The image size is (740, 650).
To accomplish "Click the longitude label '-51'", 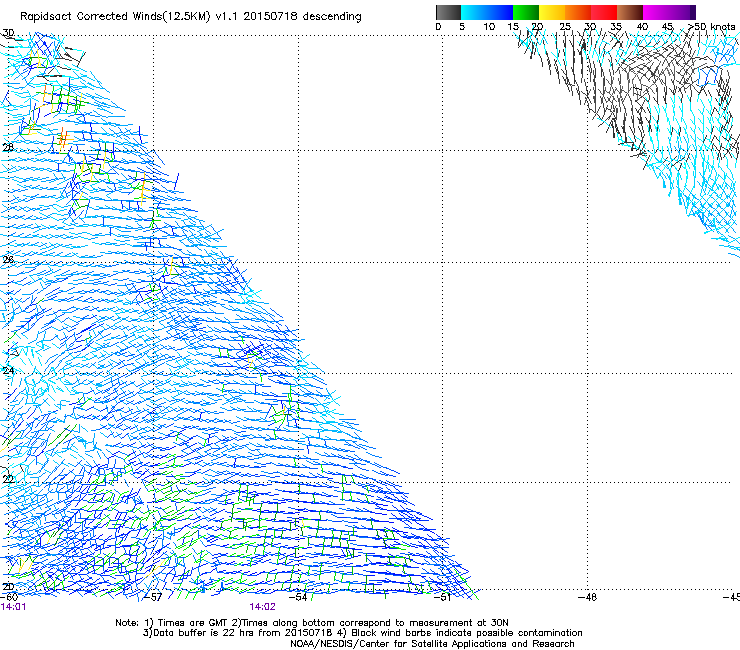I will pyautogui.click(x=443, y=597).
